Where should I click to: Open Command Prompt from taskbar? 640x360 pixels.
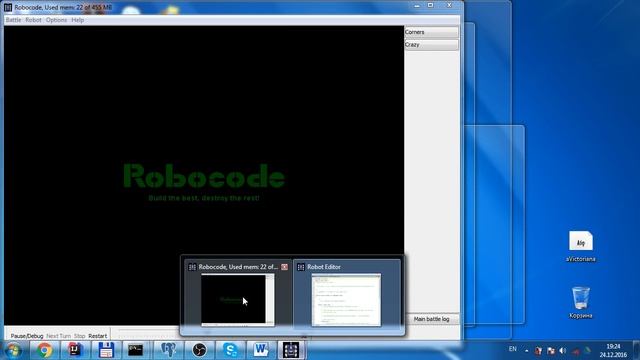coord(136,350)
